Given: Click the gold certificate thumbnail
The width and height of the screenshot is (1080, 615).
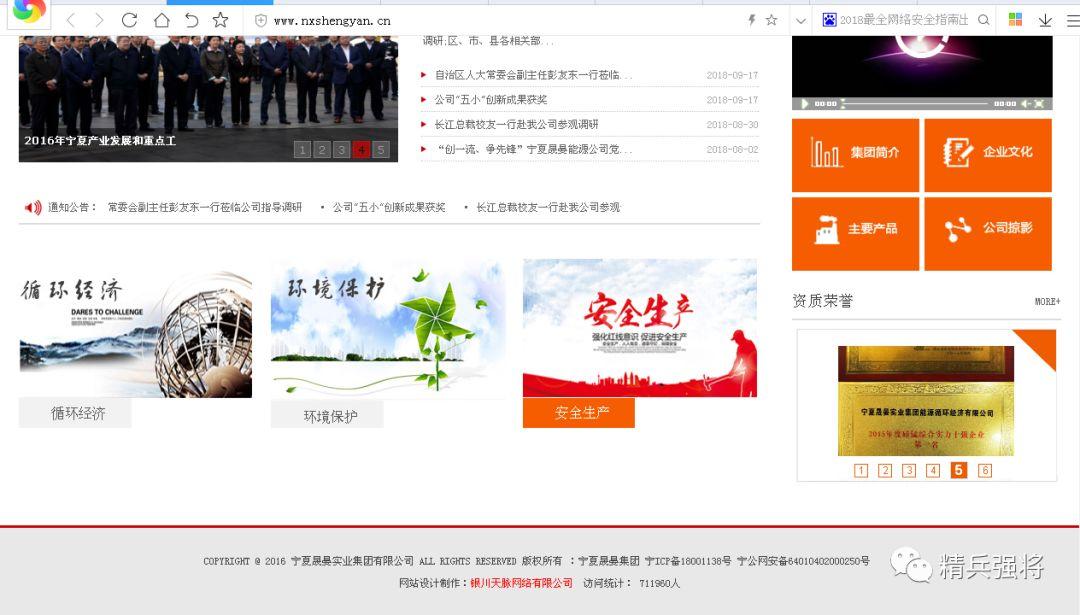Looking at the screenshot, I should click(926, 401).
